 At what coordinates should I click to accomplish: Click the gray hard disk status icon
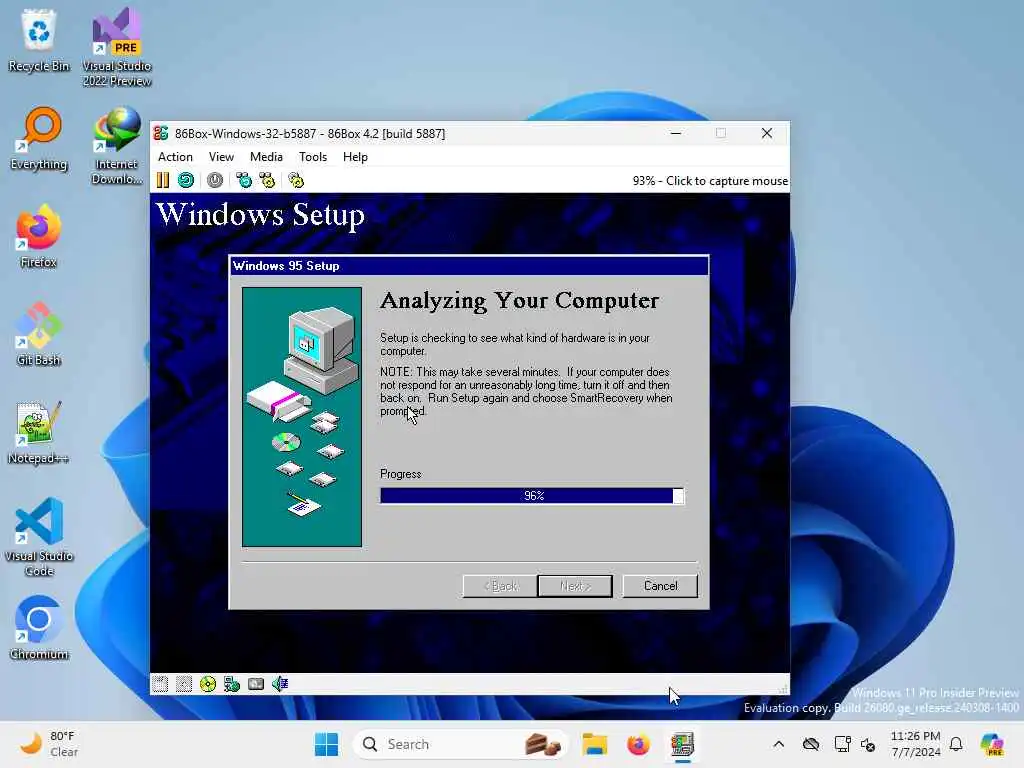point(256,684)
